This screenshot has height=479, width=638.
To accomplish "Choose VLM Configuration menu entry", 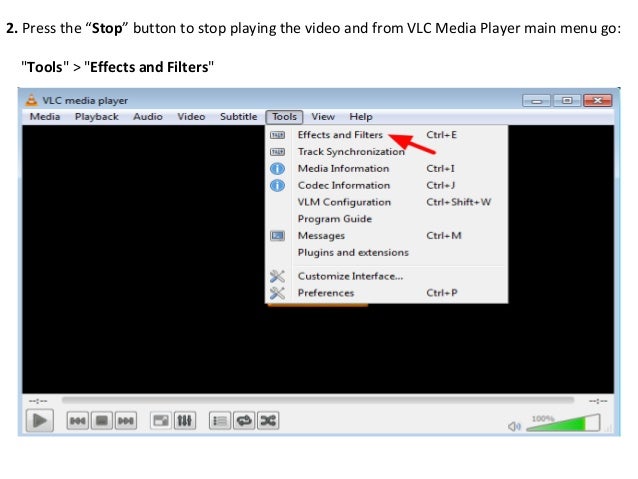I will click(386, 202).
